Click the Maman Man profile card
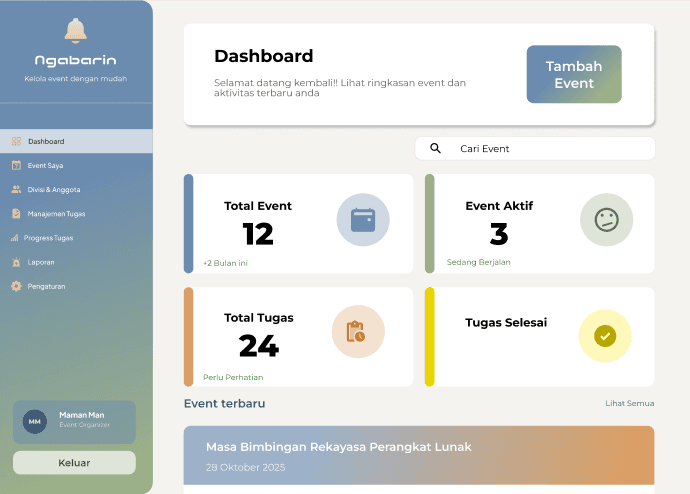This screenshot has height=494, width=690. pos(74,422)
